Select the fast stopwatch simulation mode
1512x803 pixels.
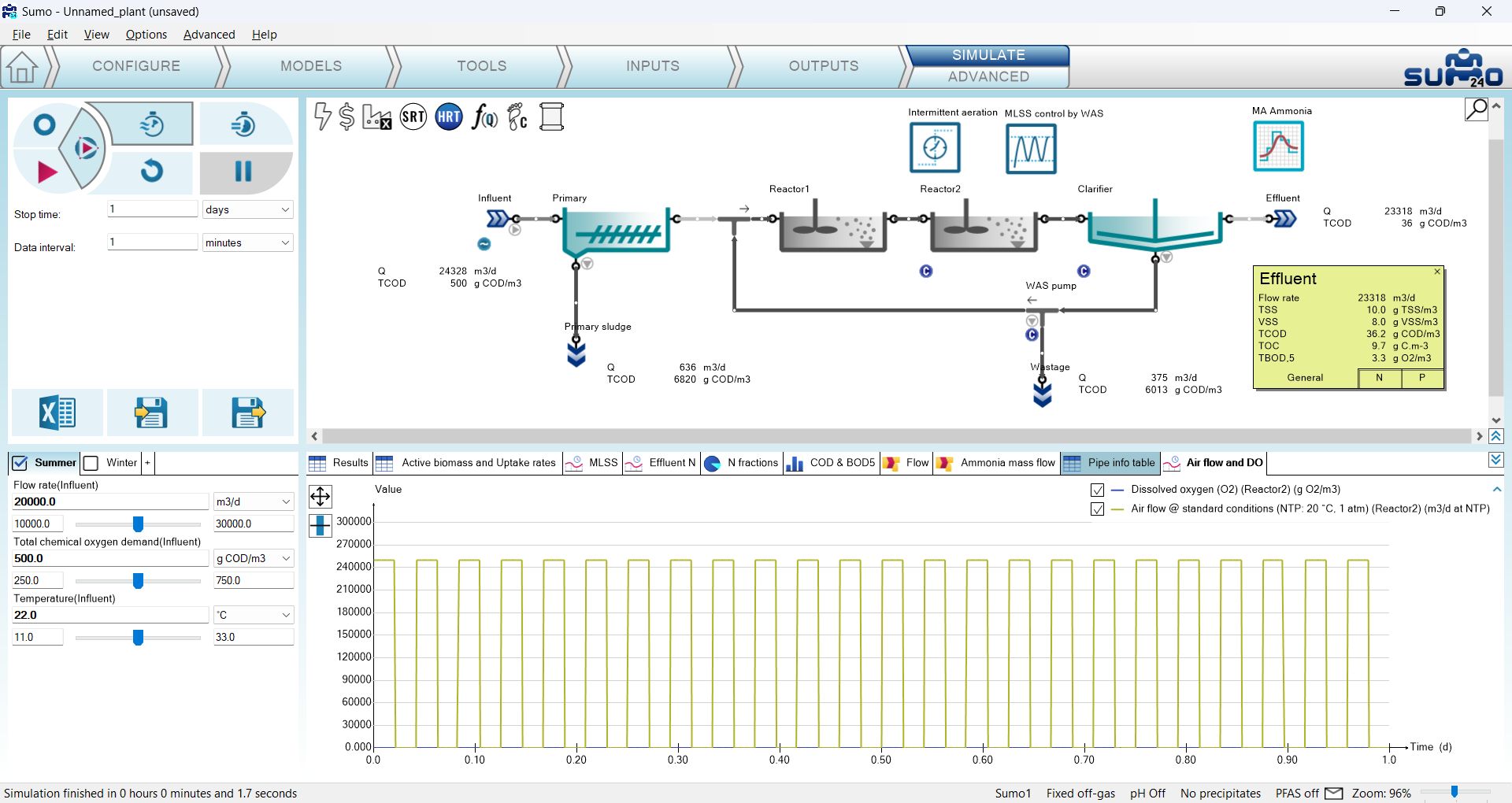(244, 124)
